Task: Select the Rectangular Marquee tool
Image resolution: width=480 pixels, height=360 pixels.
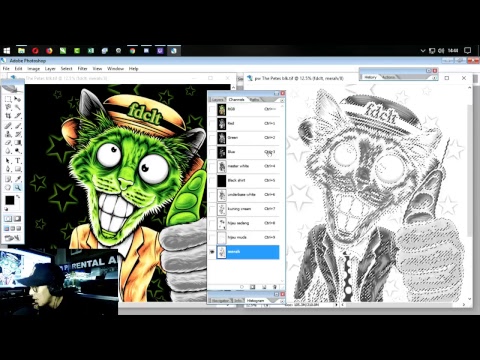Action: [8, 99]
